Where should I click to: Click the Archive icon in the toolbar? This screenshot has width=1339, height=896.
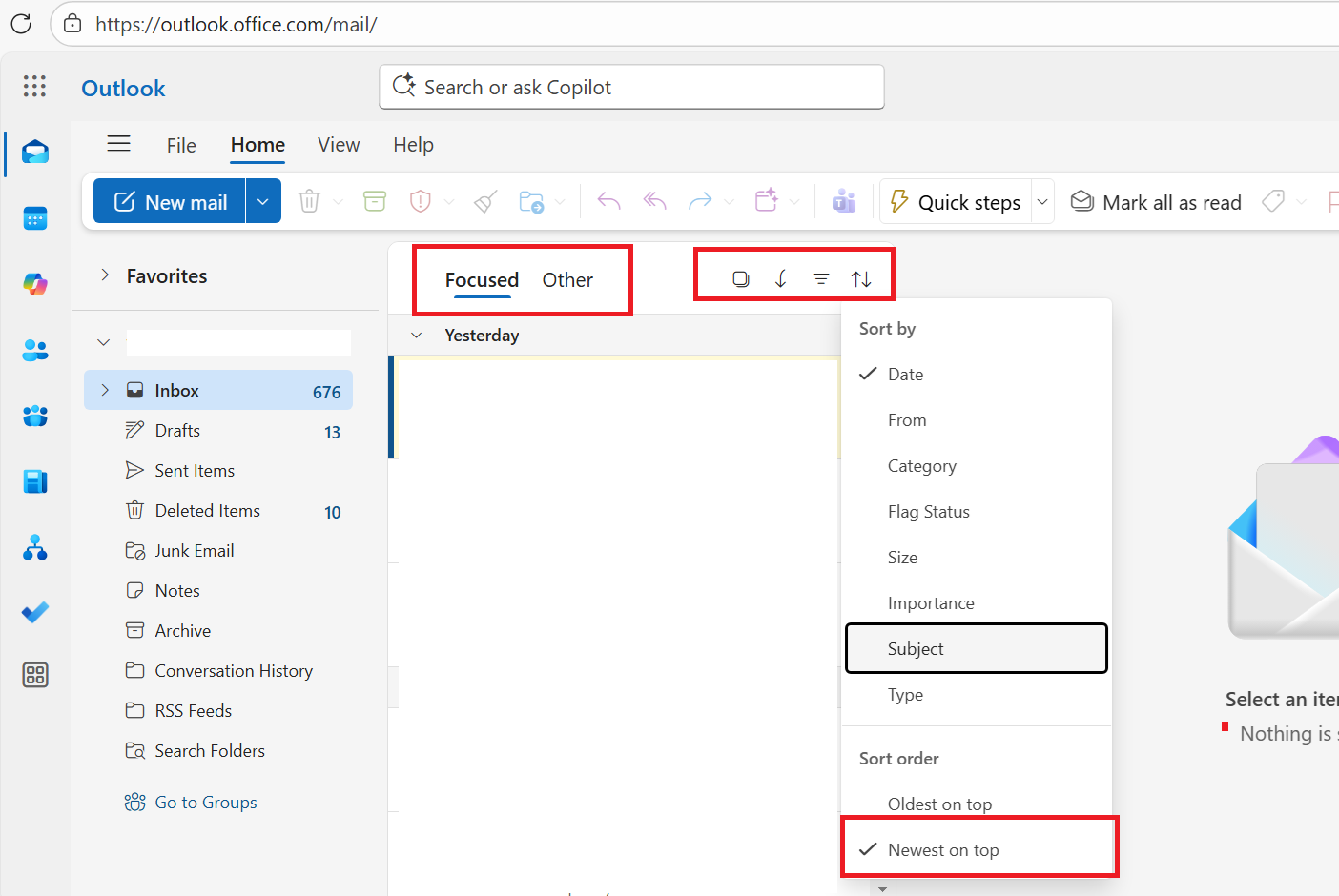(x=374, y=201)
